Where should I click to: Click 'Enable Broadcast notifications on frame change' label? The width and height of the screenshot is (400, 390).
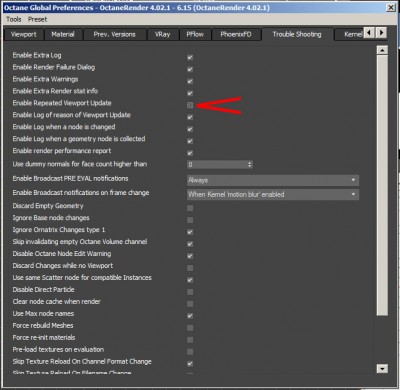coord(81,193)
